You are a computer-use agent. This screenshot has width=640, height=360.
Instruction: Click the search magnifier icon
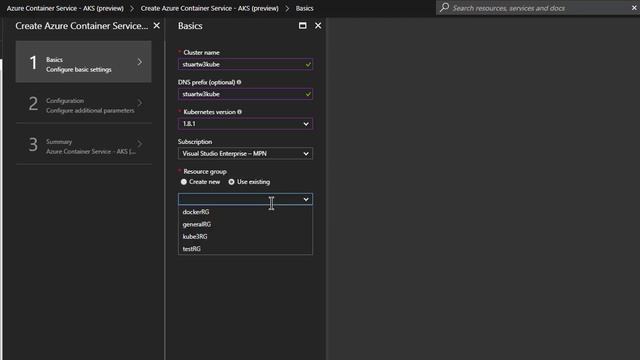point(444,7)
